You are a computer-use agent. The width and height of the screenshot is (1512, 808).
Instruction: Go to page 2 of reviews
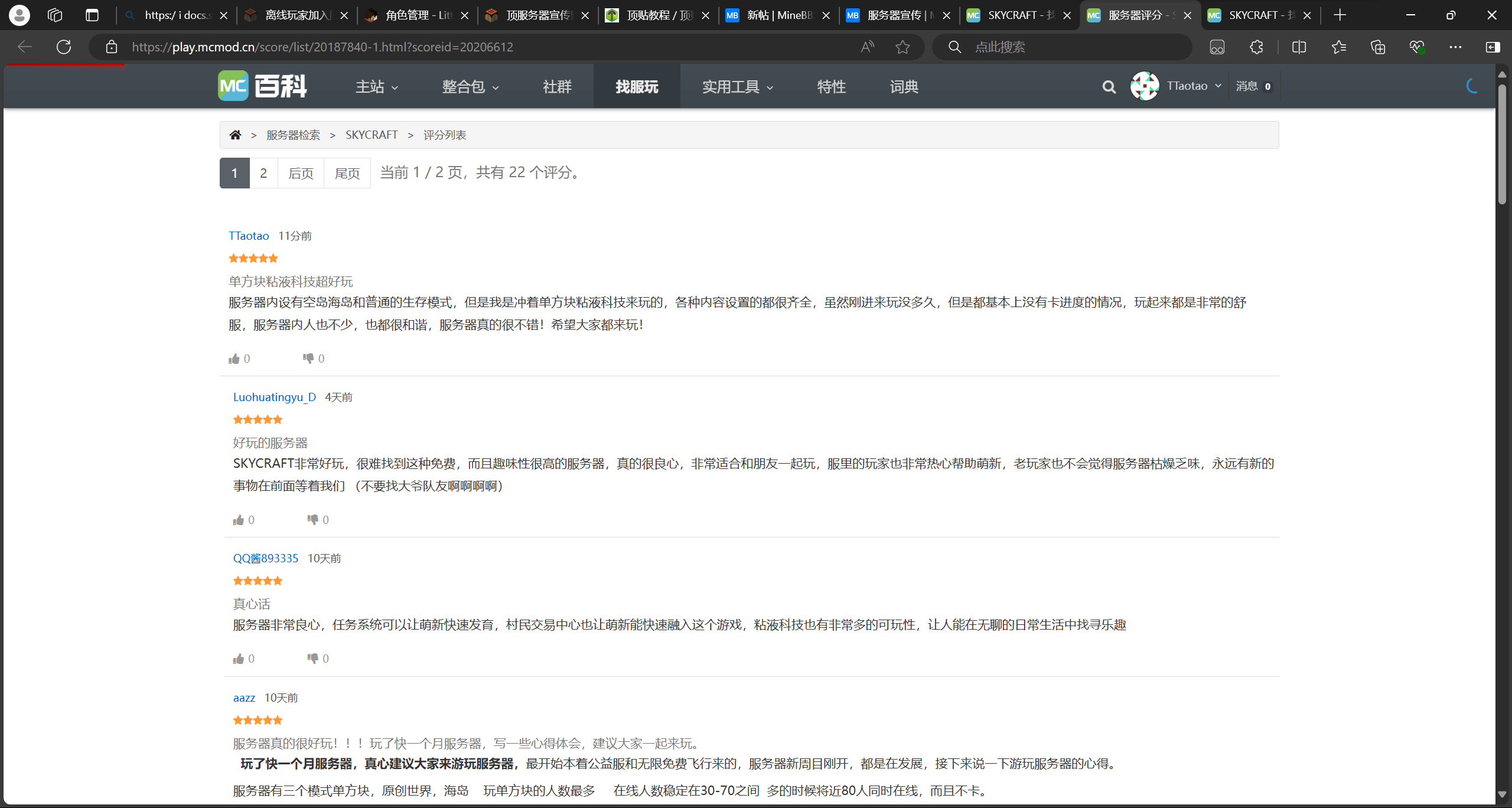pyautogui.click(x=263, y=173)
